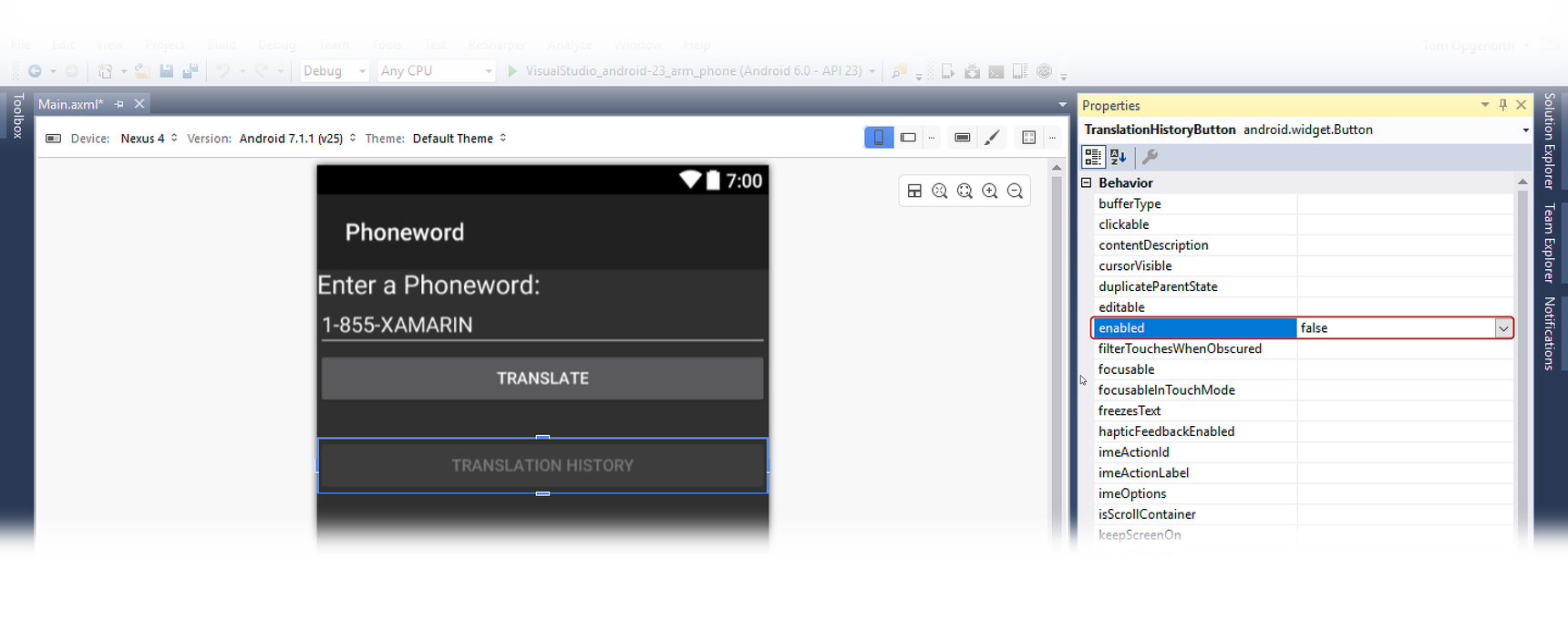Open the Android Device Manager icon

pos(948,71)
